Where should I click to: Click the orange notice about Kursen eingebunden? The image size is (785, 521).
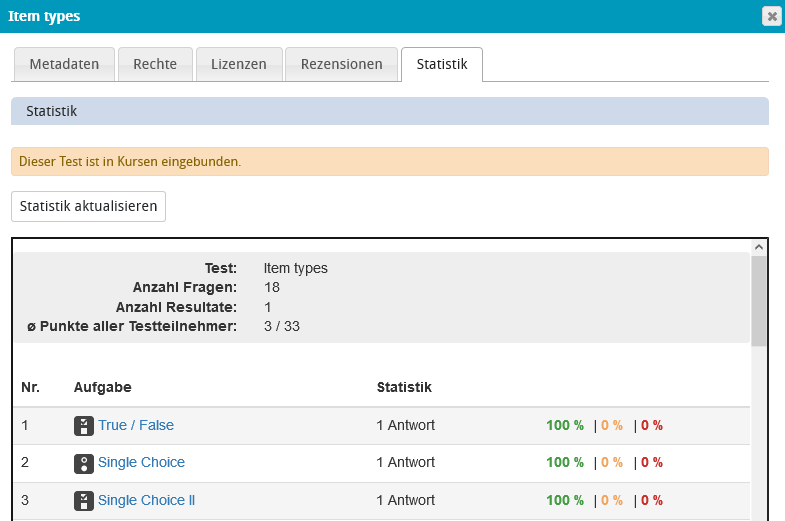pyautogui.click(x=389, y=161)
